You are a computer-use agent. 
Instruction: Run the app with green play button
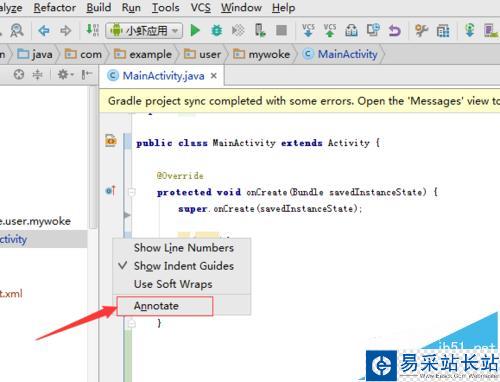tap(195, 31)
